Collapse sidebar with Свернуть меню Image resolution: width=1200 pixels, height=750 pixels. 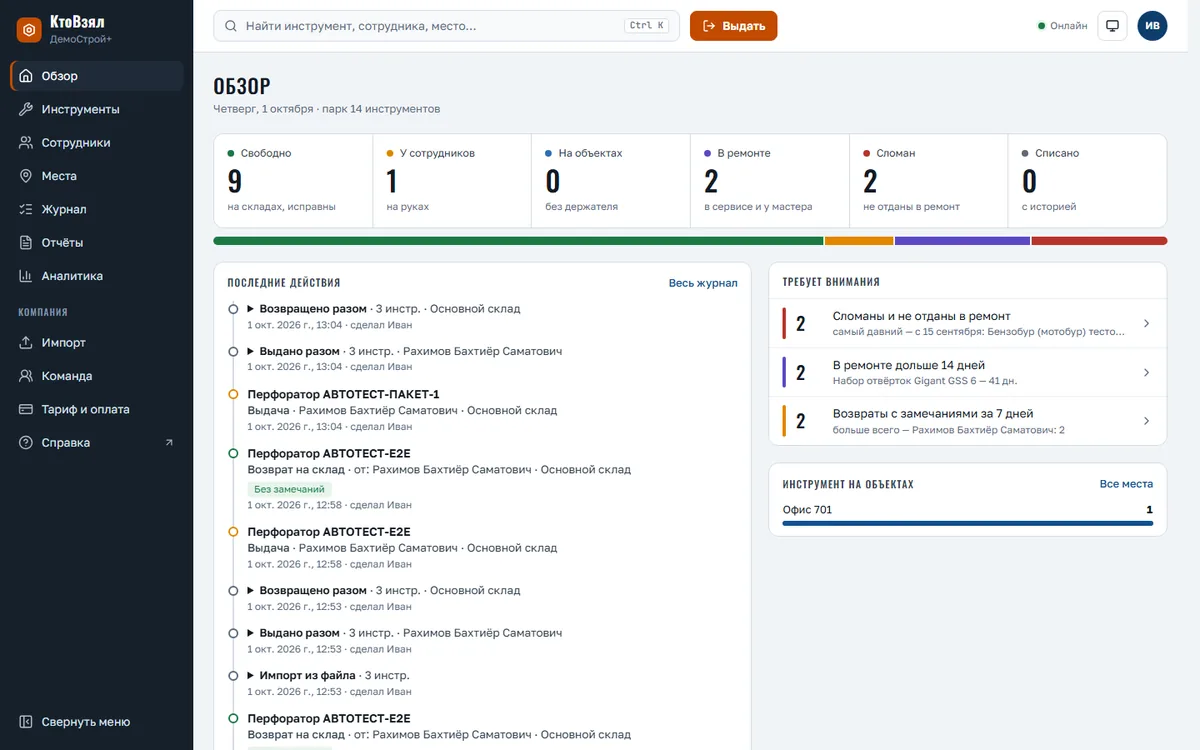point(97,722)
